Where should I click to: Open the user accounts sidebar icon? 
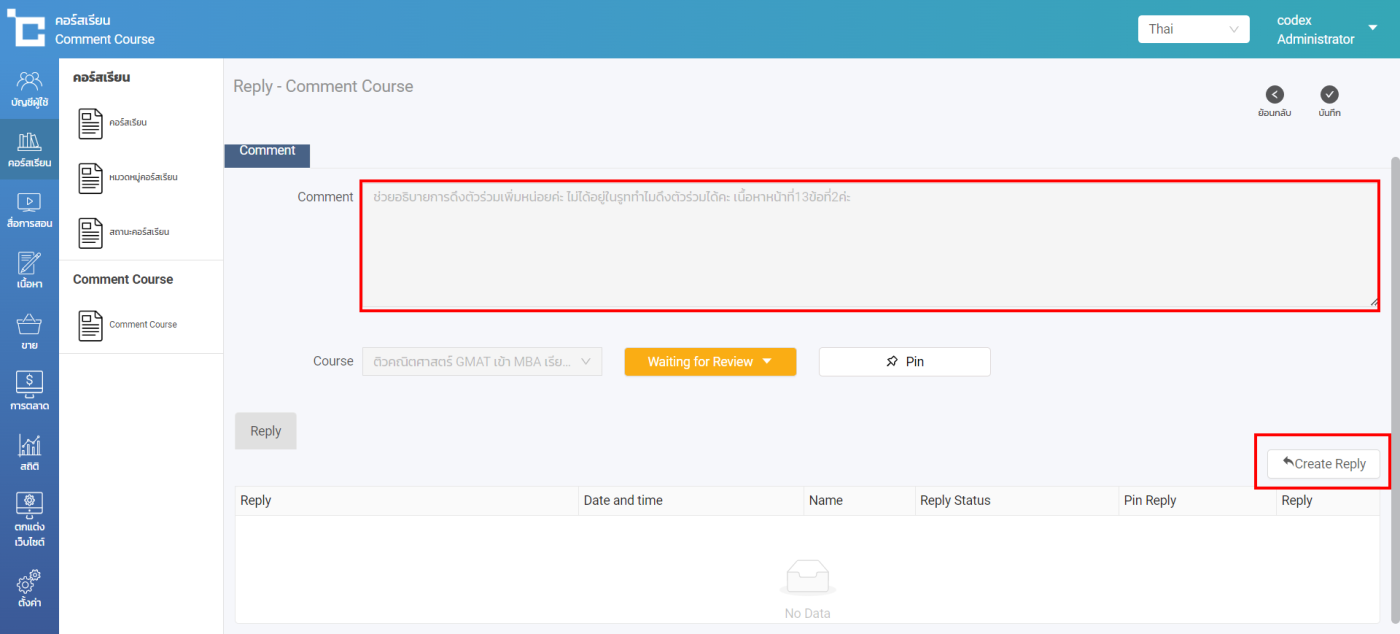pyautogui.click(x=29, y=82)
